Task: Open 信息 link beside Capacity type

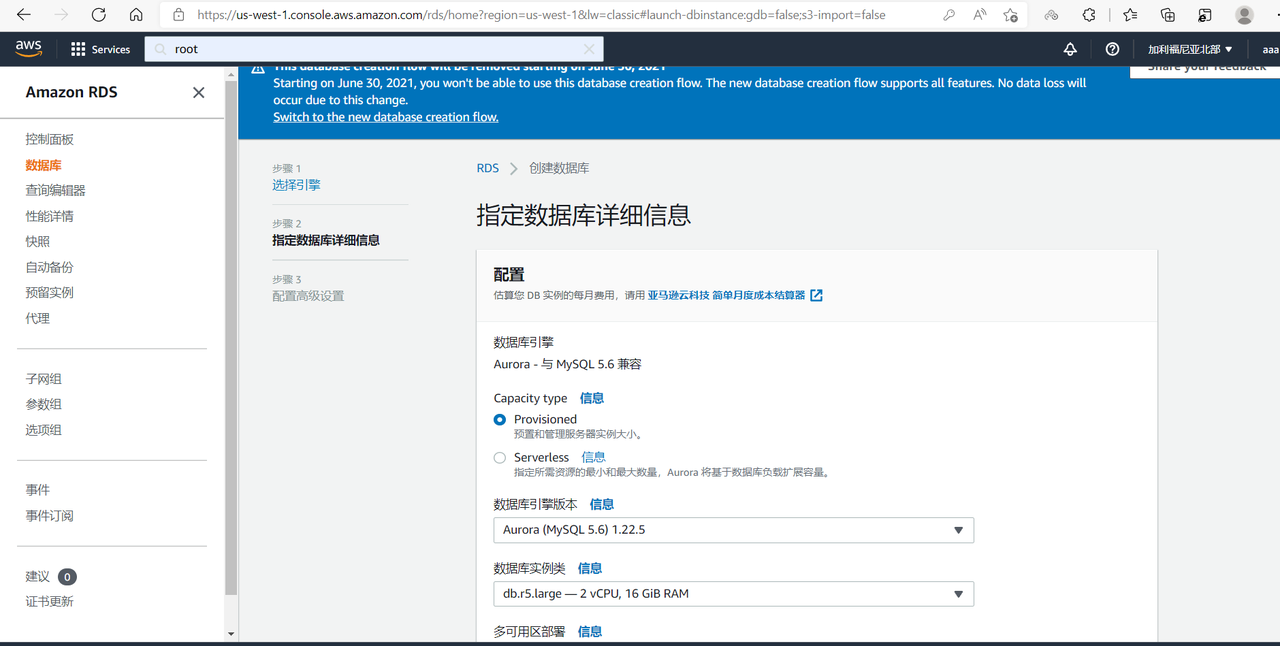Action: [591, 398]
